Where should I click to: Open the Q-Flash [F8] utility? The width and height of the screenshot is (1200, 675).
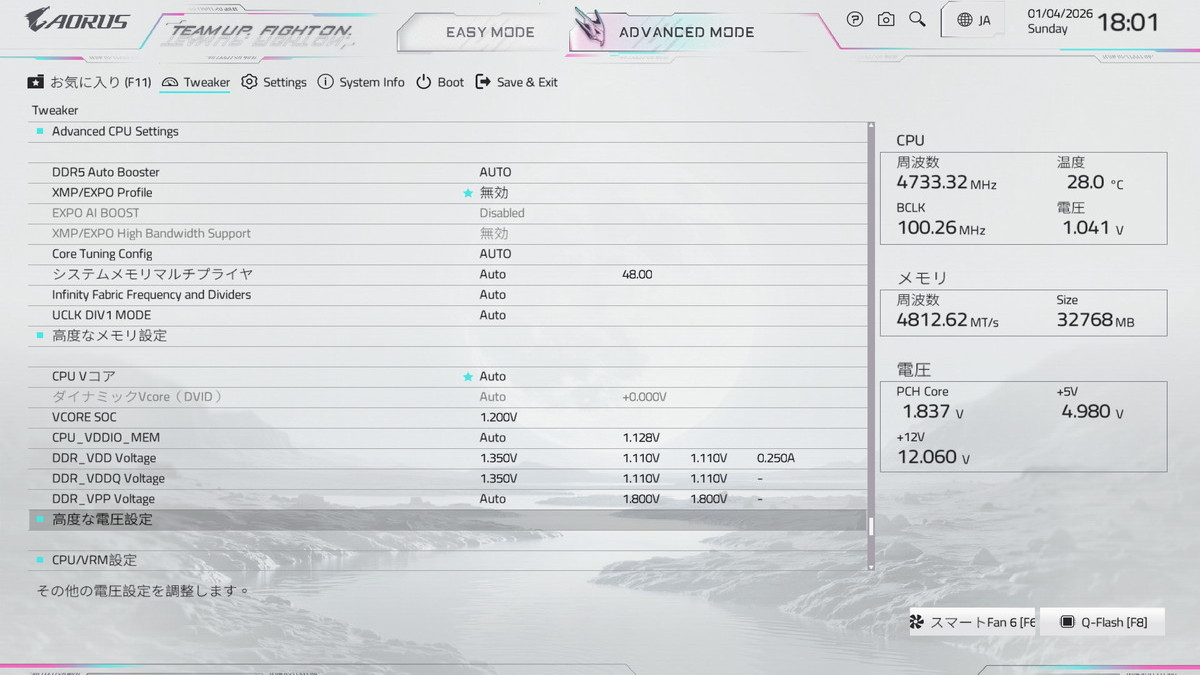[1103, 622]
